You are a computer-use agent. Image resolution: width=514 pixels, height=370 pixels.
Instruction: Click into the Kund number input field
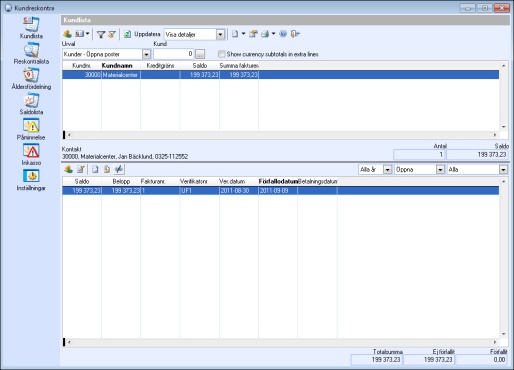pyautogui.click(x=173, y=54)
